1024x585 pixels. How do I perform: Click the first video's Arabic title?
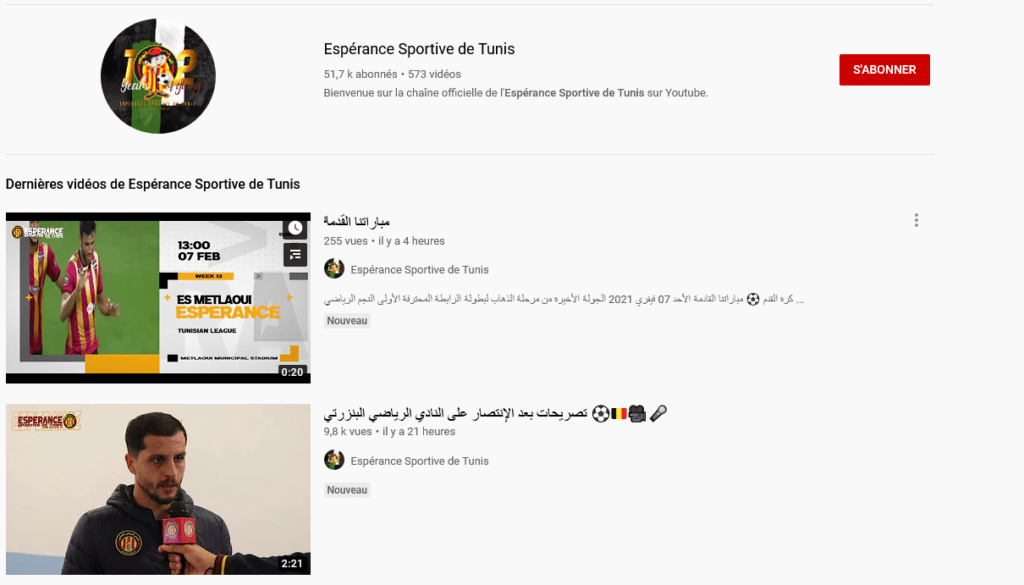click(x=357, y=221)
